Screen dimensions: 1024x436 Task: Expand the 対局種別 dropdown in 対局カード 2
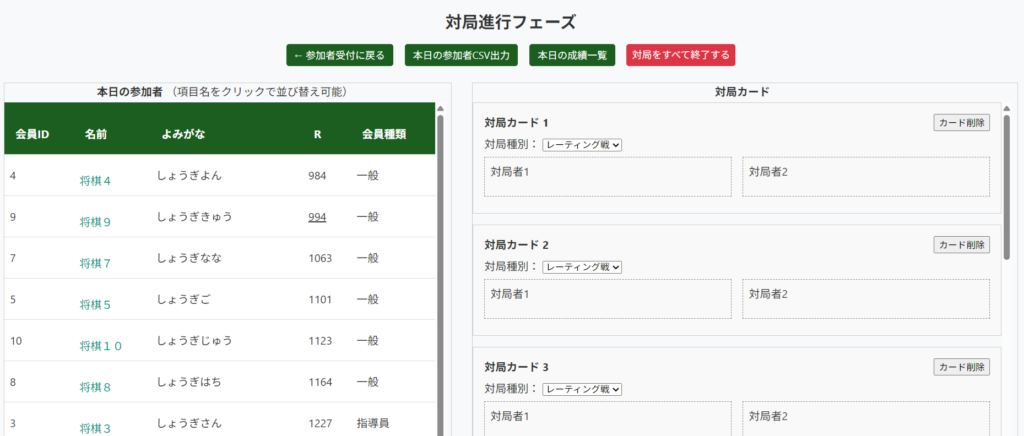point(582,267)
